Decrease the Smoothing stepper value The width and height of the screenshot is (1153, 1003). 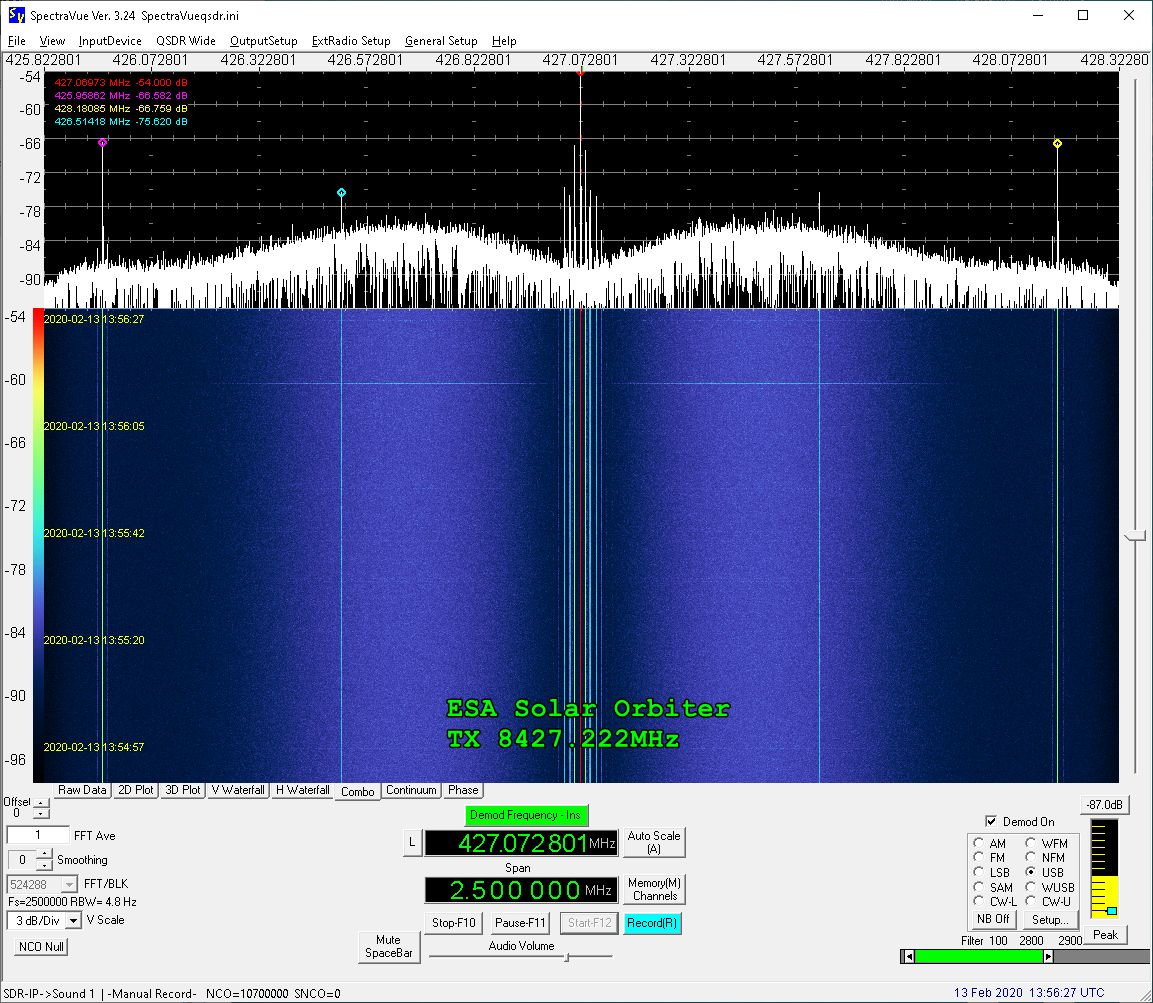(x=45, y=865)
